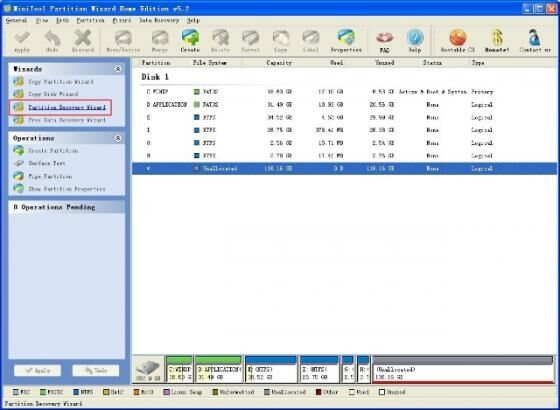Click the Show Partition Properties icon
Viewport: 560px width, 410px height.
(x=19, y=189)
